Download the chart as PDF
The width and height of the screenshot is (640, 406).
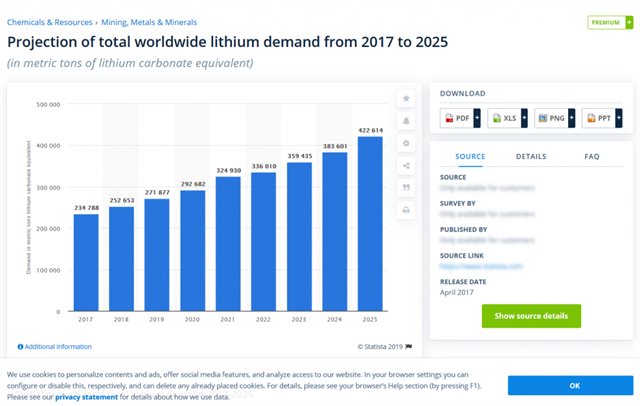(457, 118)
